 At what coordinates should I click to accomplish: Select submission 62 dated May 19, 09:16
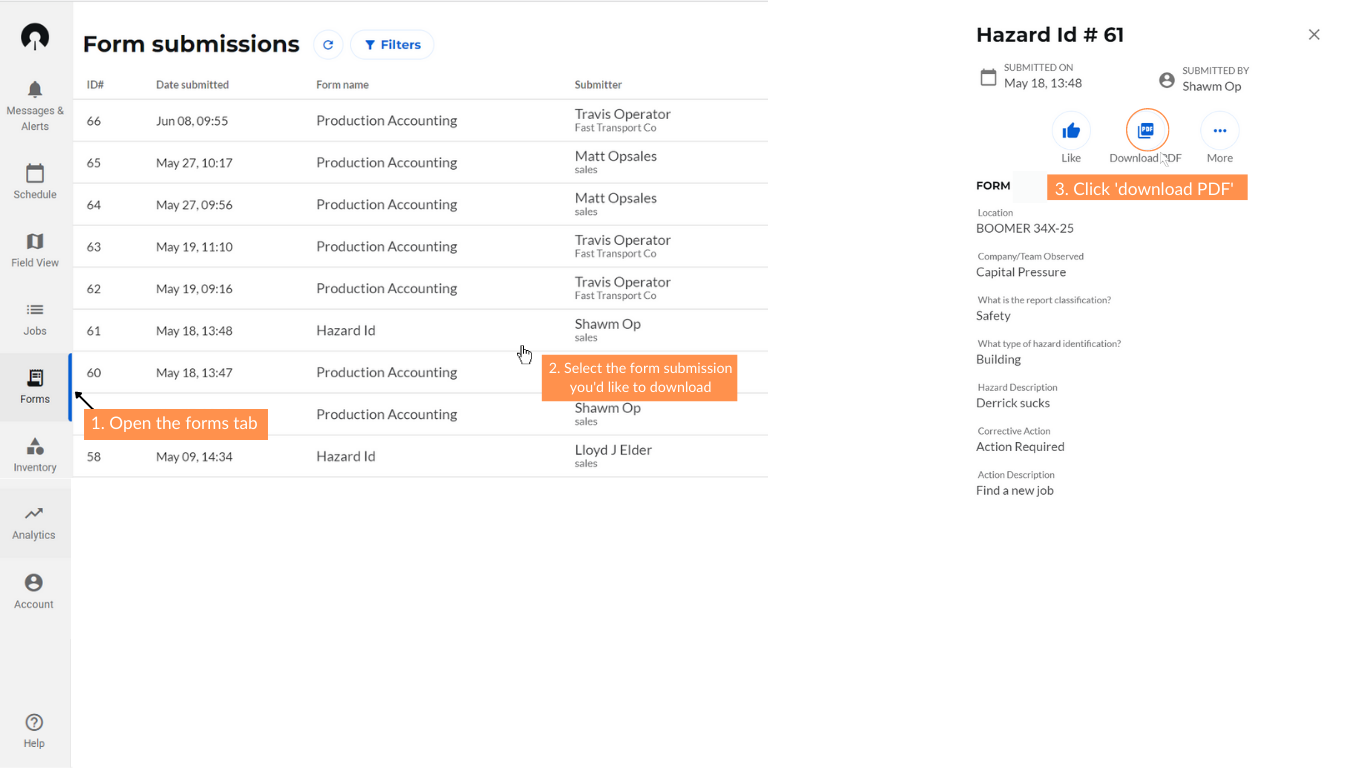420,288
